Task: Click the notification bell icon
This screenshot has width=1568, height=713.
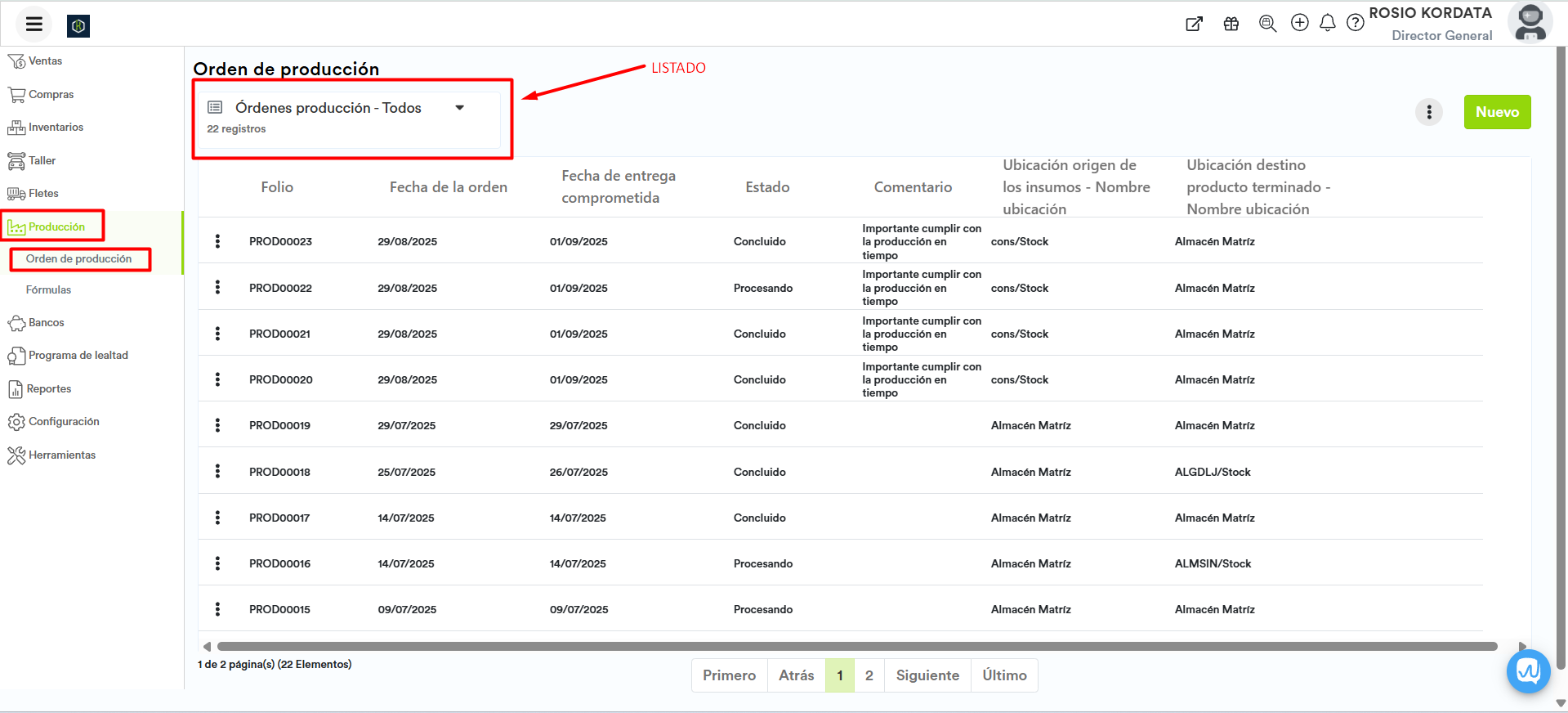Action: 1327,23
